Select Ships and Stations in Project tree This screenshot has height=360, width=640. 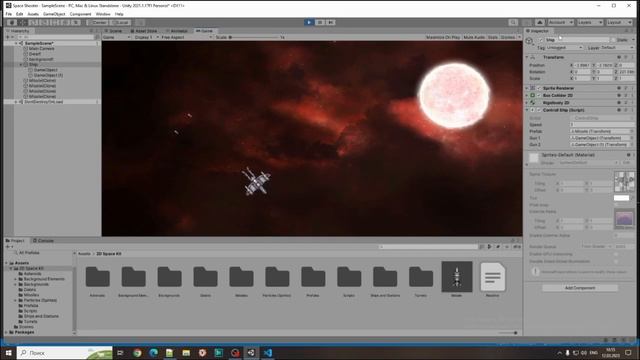pyautogui.click(x=41, y=316)
